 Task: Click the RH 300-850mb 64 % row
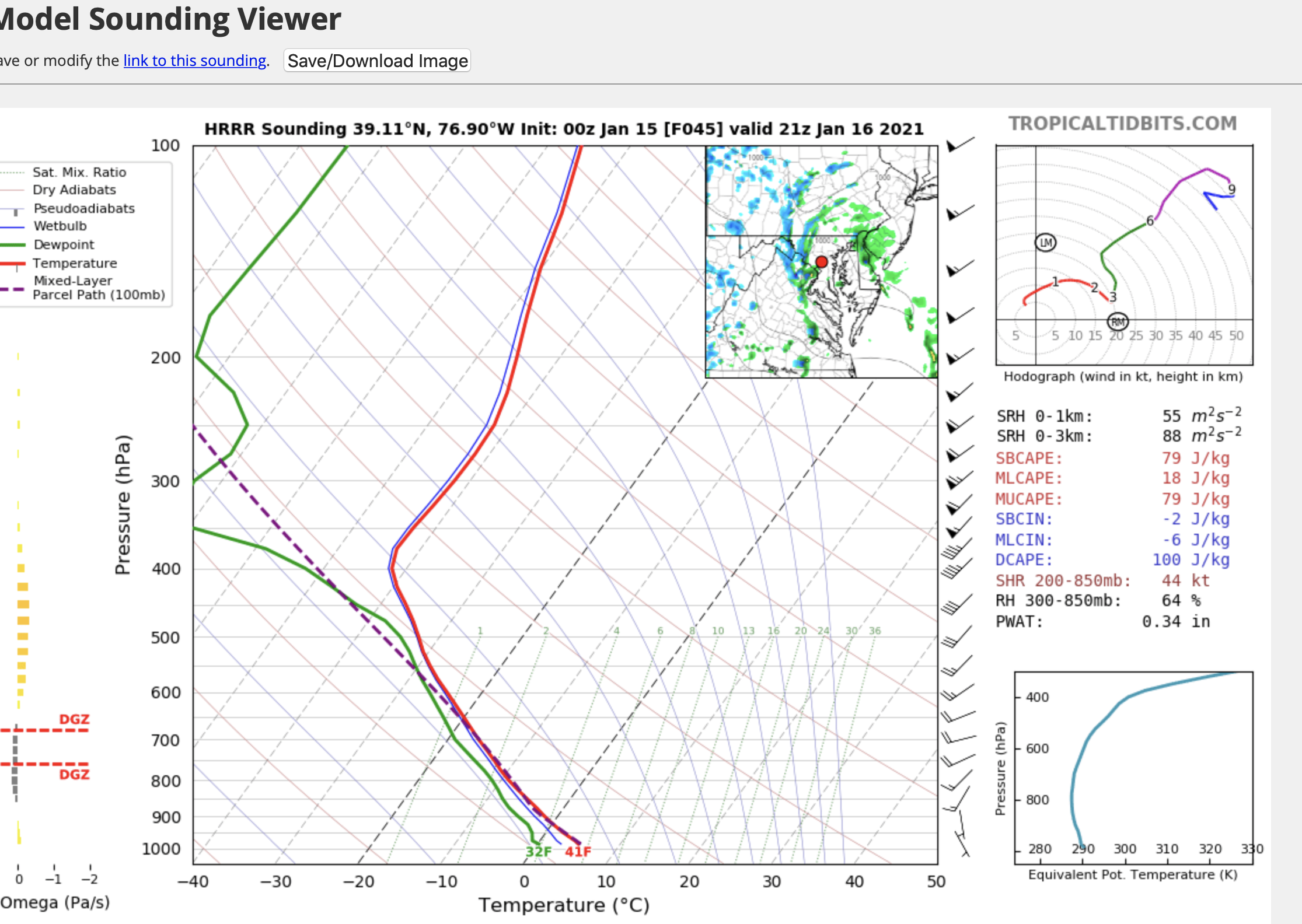tap(1098, 601)
